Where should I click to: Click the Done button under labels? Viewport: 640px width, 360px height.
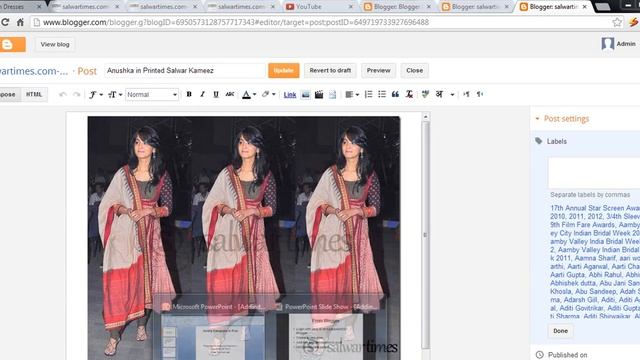point(560,331)
